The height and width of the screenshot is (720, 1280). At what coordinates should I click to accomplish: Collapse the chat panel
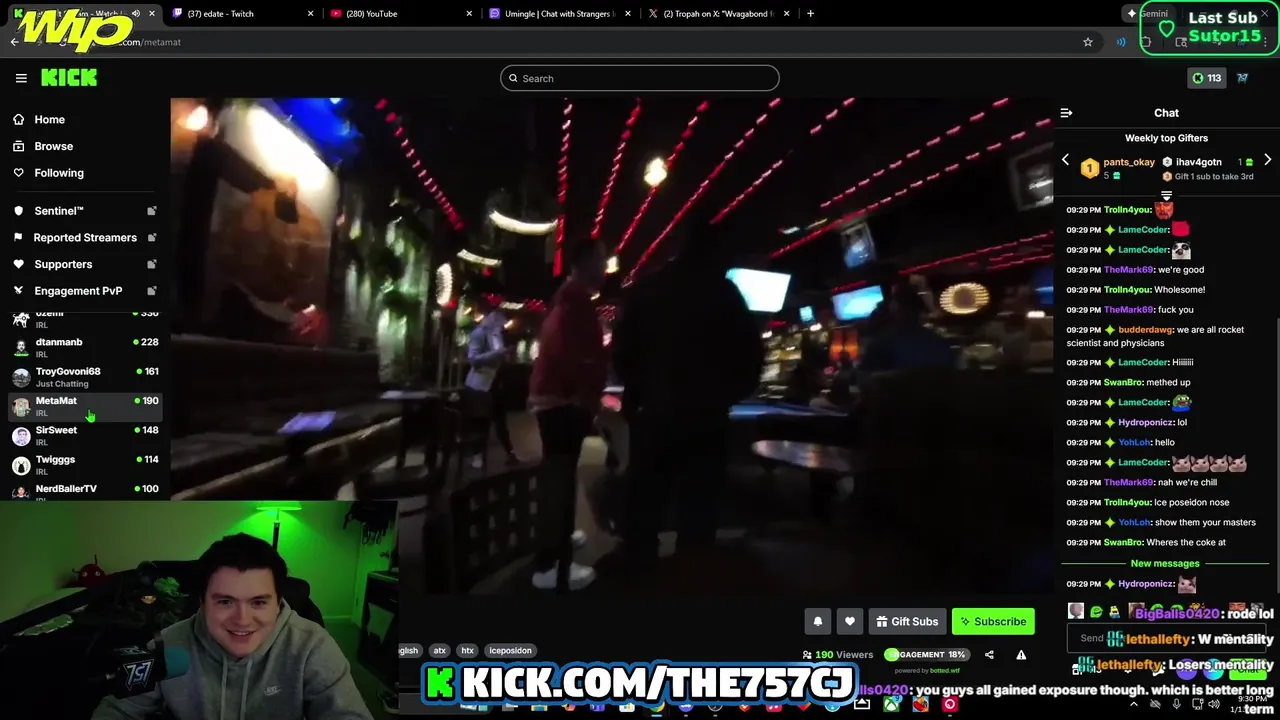tap(1066, 113)
